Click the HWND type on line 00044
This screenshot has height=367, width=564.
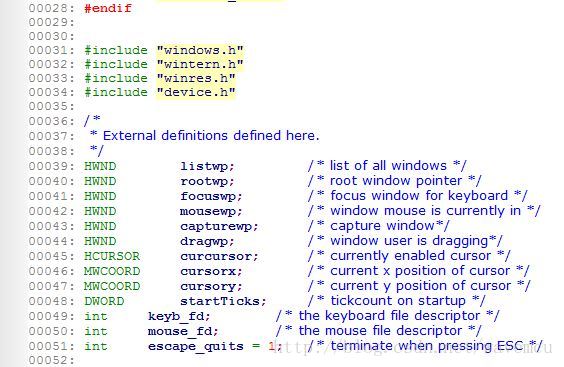[x=100, y=241]
